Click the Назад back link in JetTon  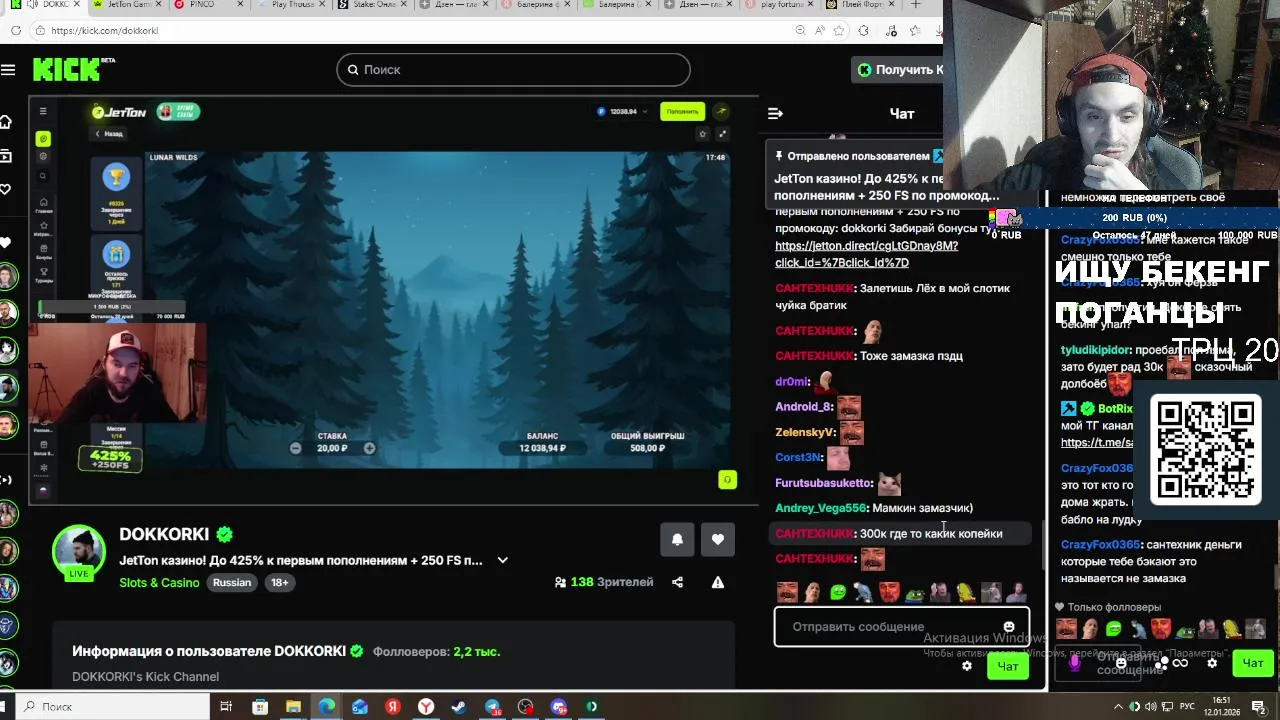click(109, 134)
